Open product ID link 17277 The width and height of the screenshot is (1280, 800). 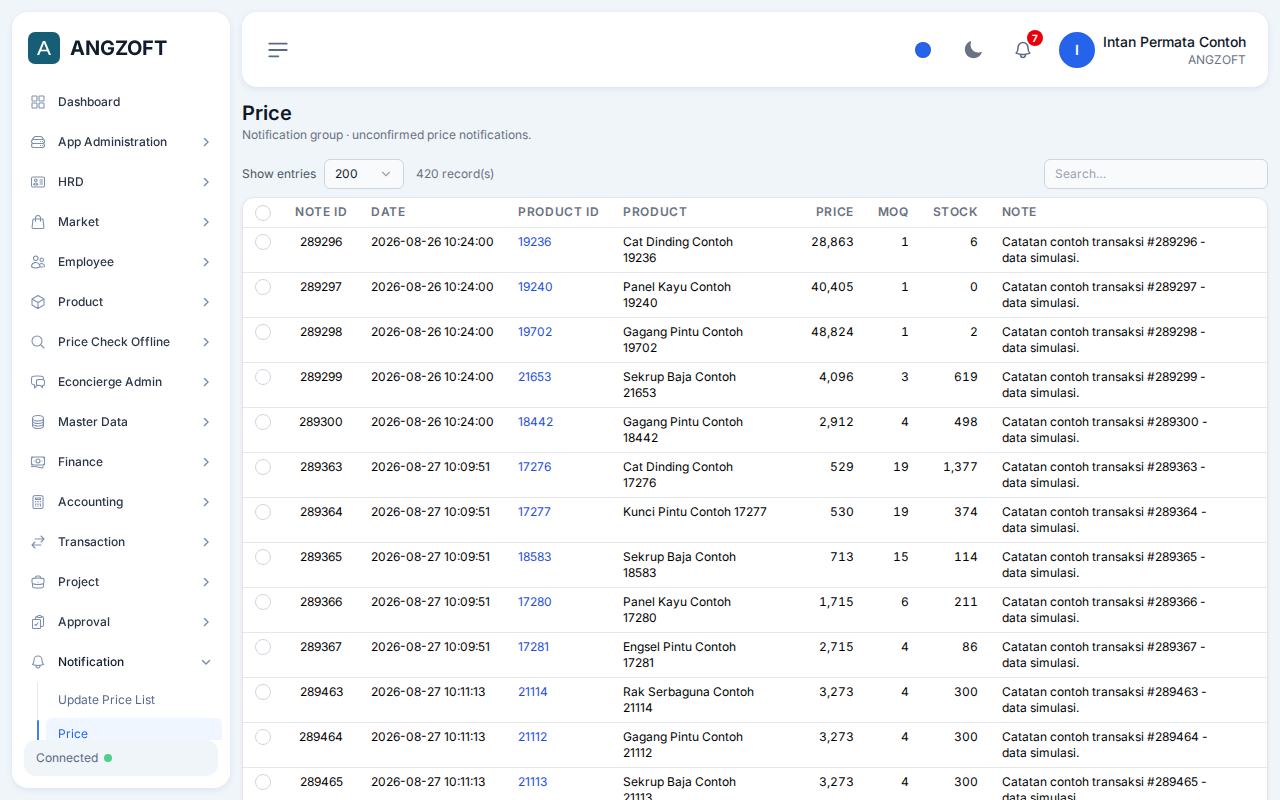535,512
